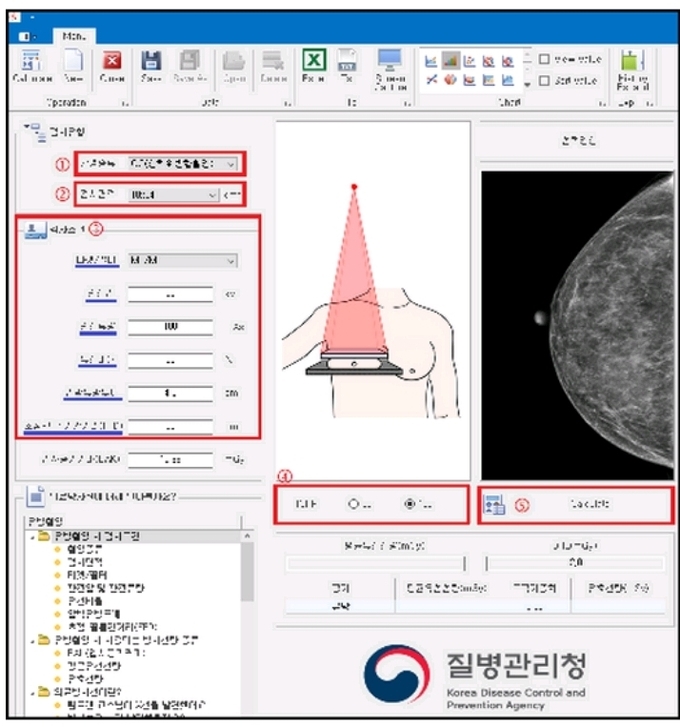Screen dimensions: 680x727
Task: Switch to the Main ribbon tab
Action: point(74,36)
